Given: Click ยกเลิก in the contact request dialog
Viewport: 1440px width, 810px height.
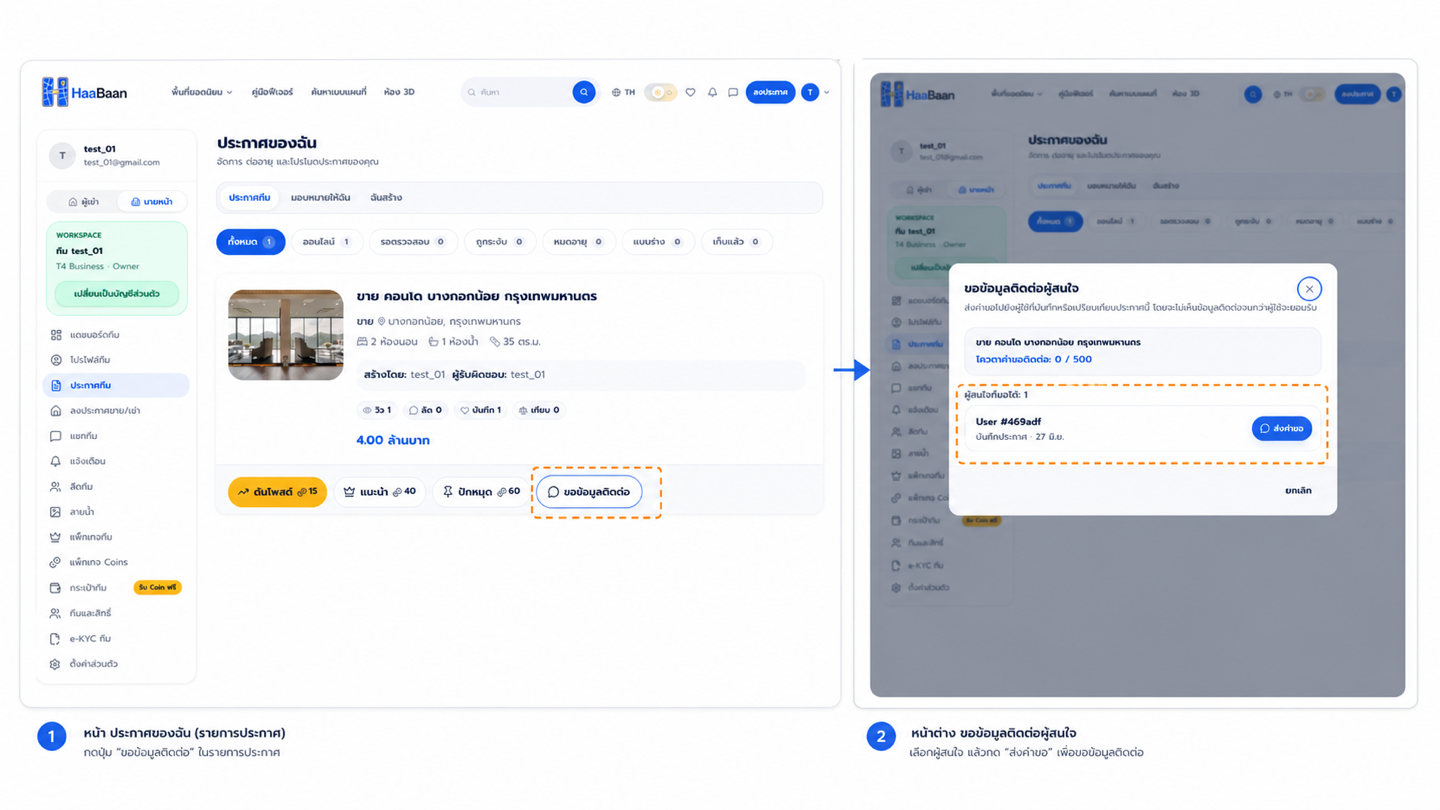Looking at the screenshot, I should (1298, 491).
